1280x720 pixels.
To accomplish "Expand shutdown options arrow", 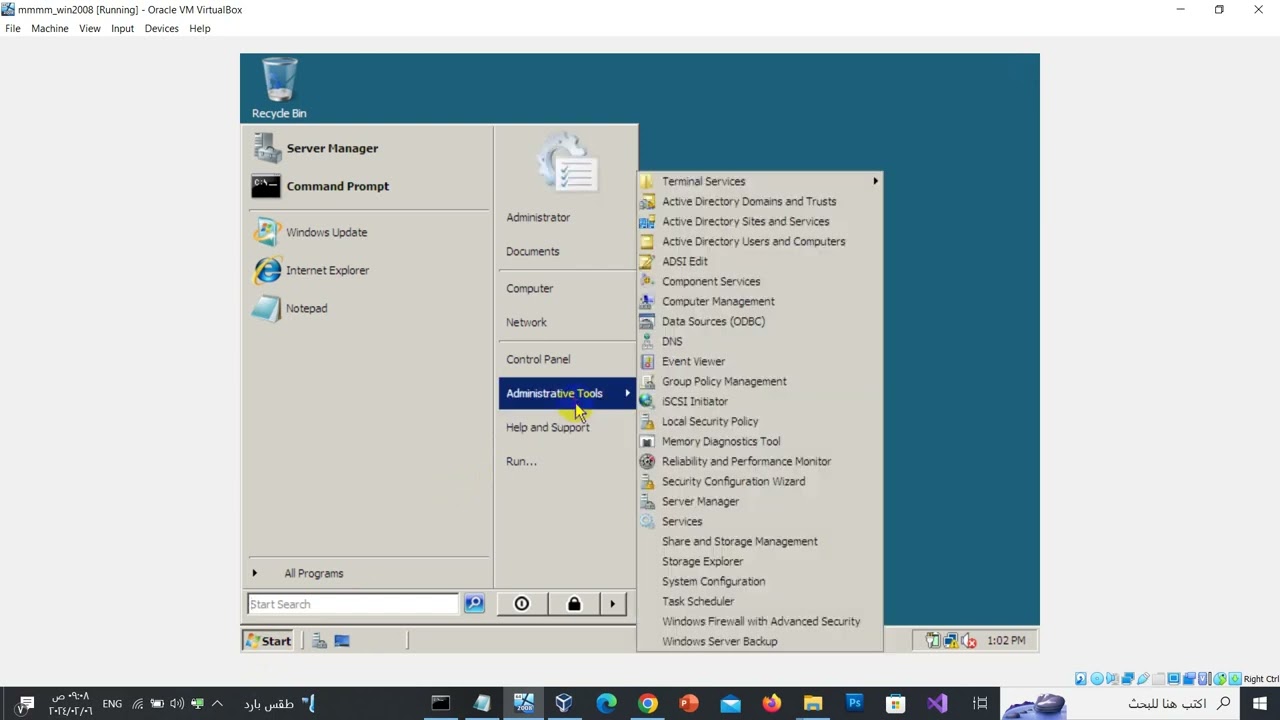I will 613,604.
